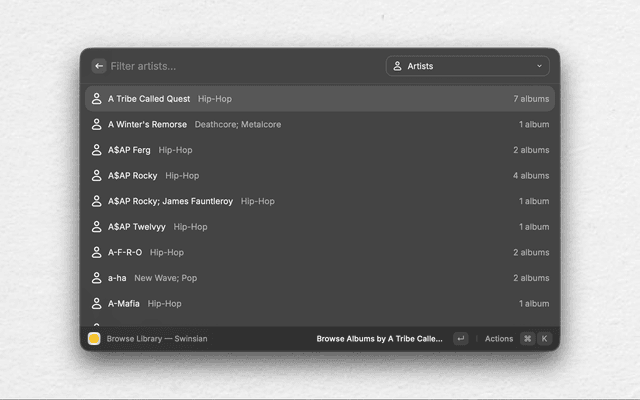Click the Command key symbol

[527, 338]
